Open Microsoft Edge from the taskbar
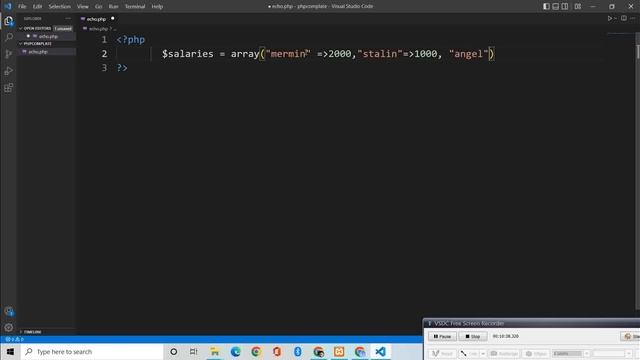Image resolution: width=640 pixels, height=360 pixels. coord(236,351)
